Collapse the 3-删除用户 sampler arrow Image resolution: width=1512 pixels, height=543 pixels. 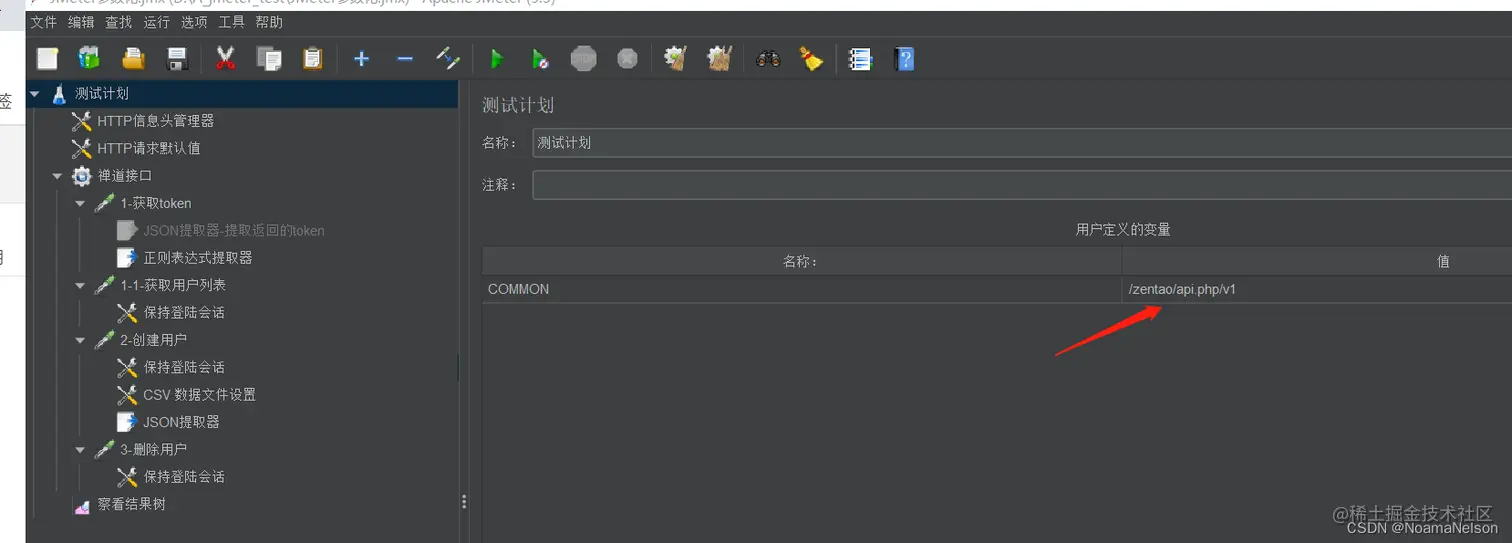(81, 450)
